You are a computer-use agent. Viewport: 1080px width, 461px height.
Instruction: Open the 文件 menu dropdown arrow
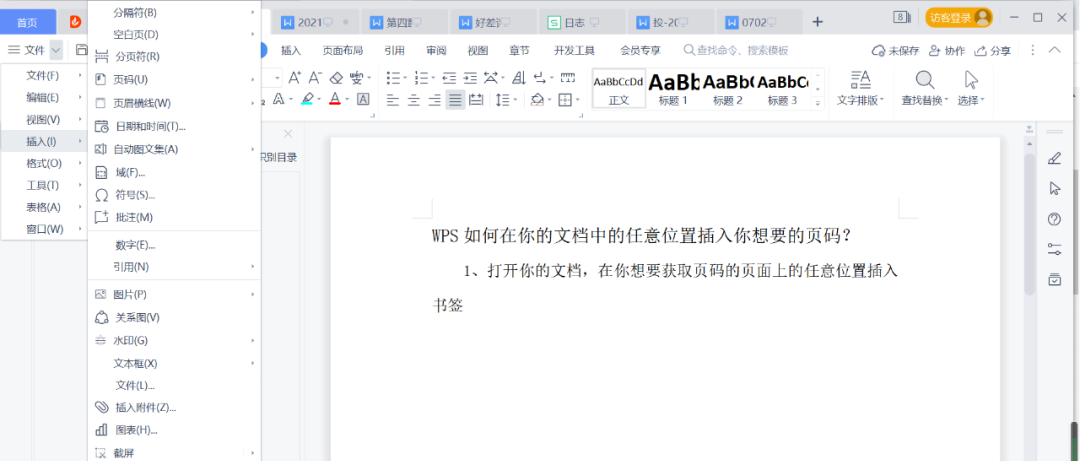pos(56,50)
